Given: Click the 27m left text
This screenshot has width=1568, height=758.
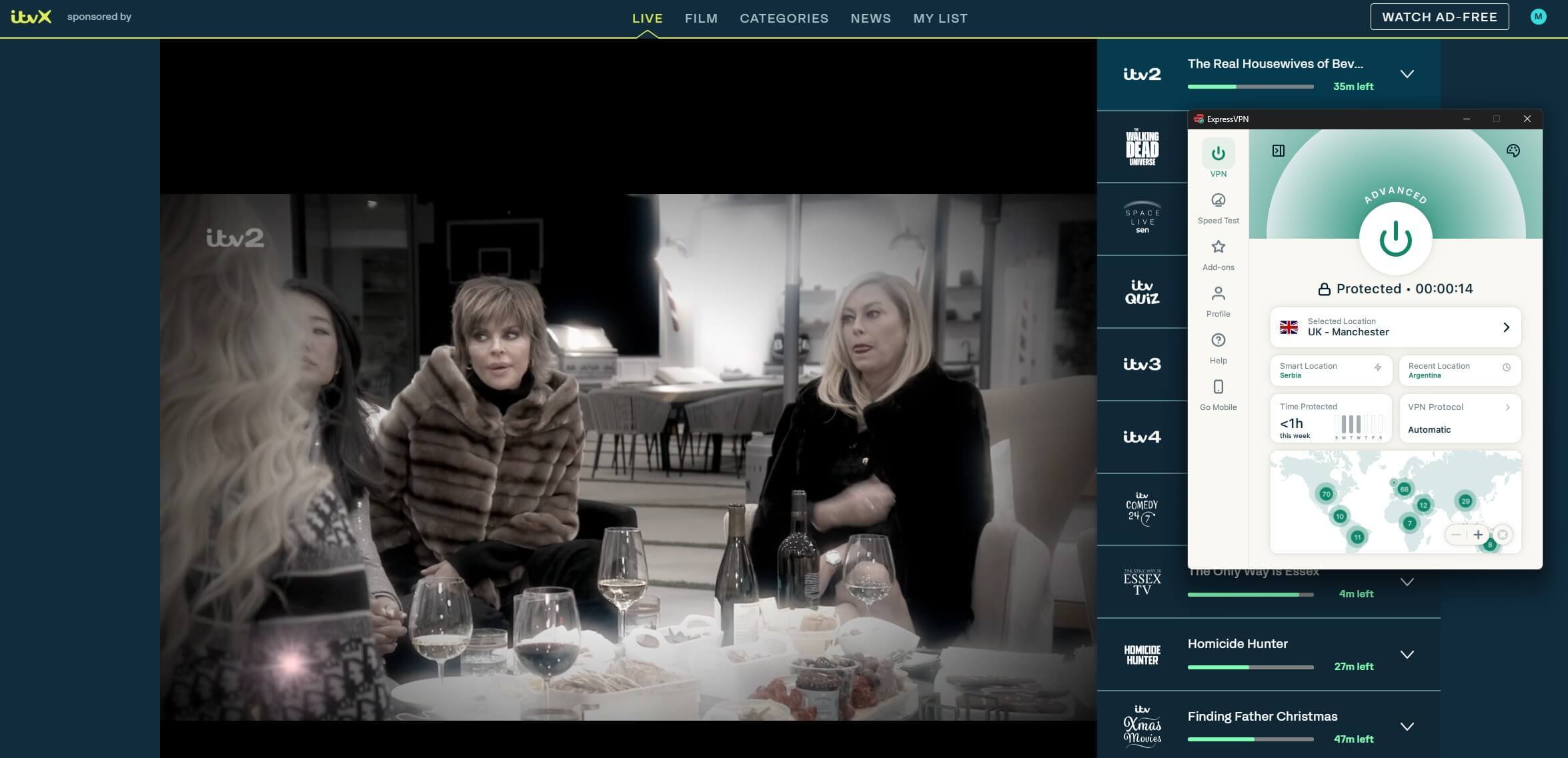Looking at the screenshot, I should tap(1353, 667).
